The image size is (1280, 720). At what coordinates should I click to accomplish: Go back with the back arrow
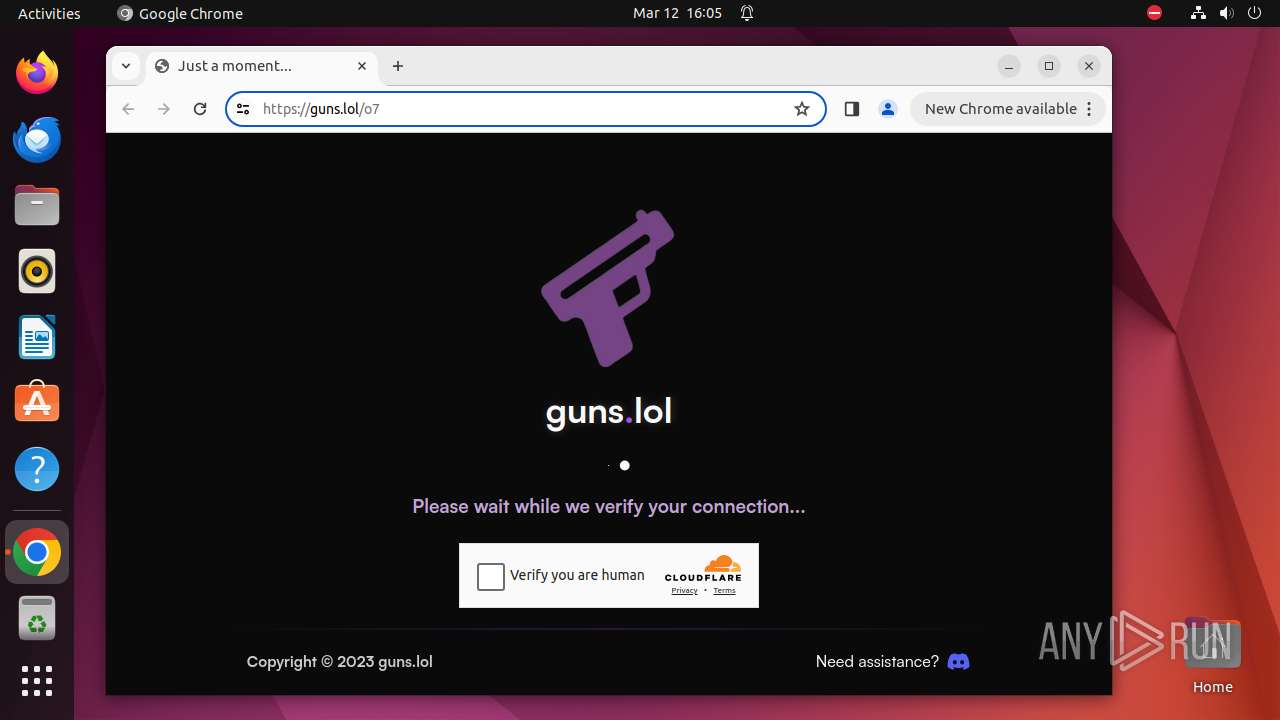[x=128, y=109]
